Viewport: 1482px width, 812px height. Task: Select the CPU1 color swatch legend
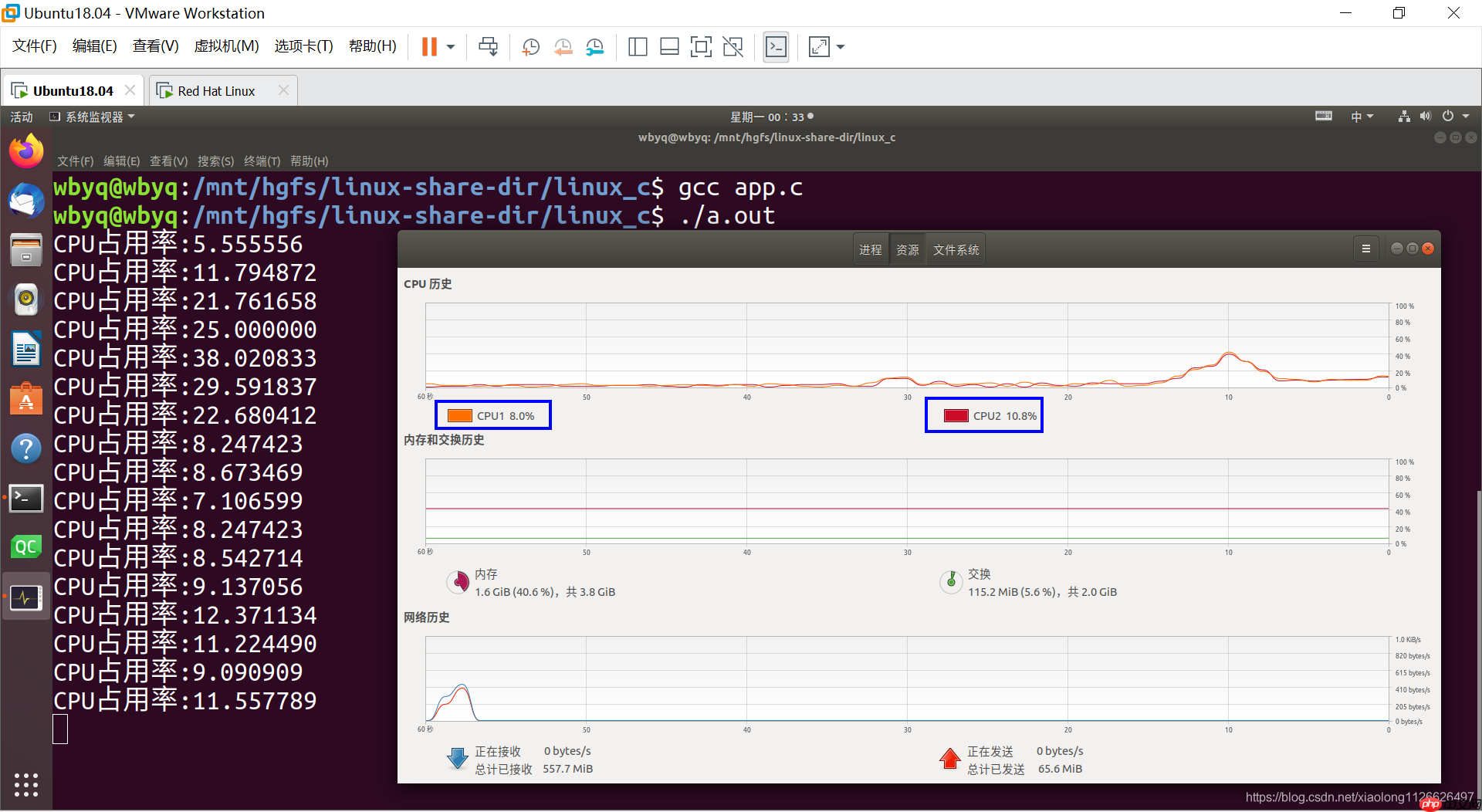click(x=460, y=415)
